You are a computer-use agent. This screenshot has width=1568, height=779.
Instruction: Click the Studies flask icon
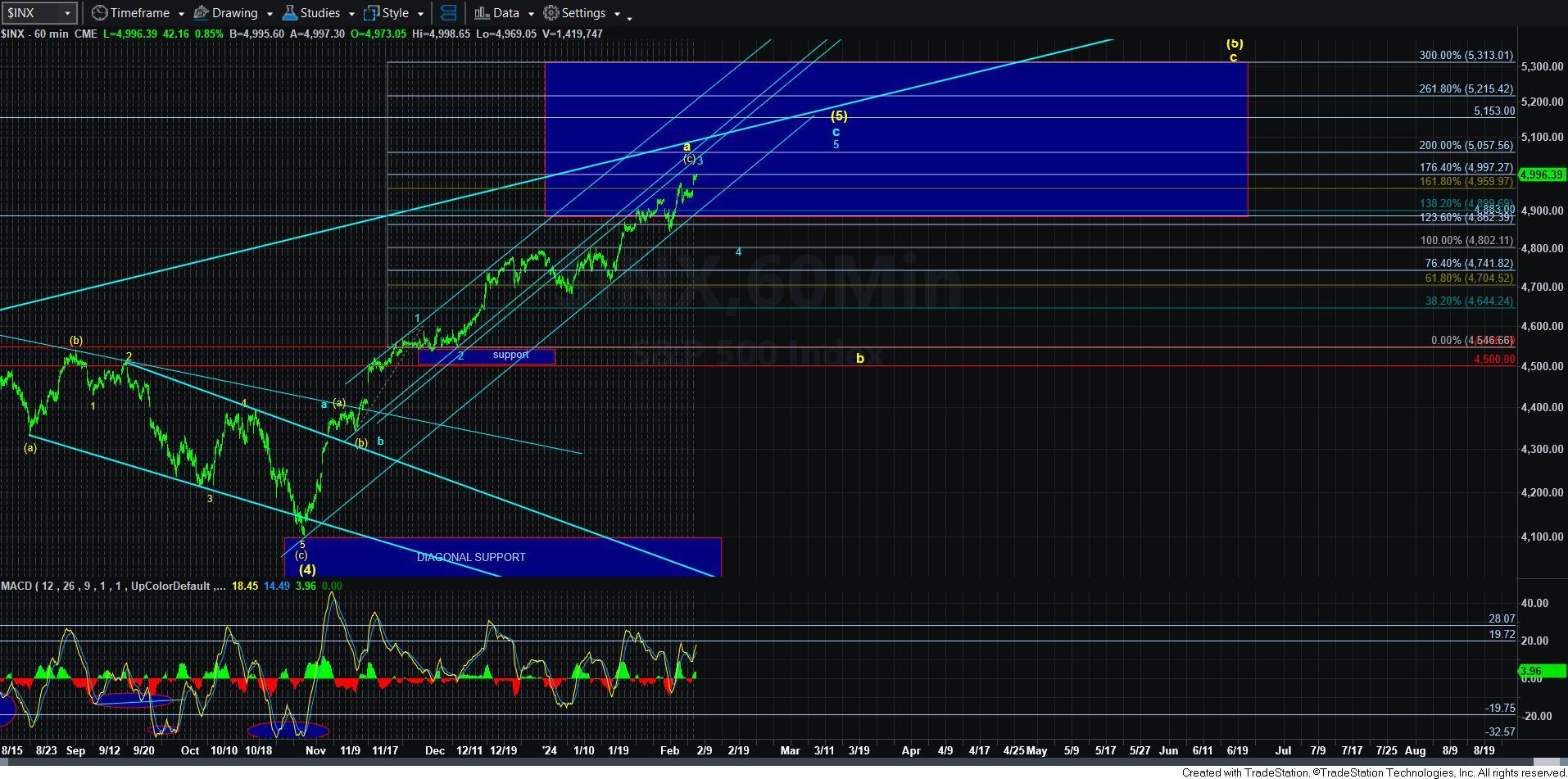click(289, 13)
